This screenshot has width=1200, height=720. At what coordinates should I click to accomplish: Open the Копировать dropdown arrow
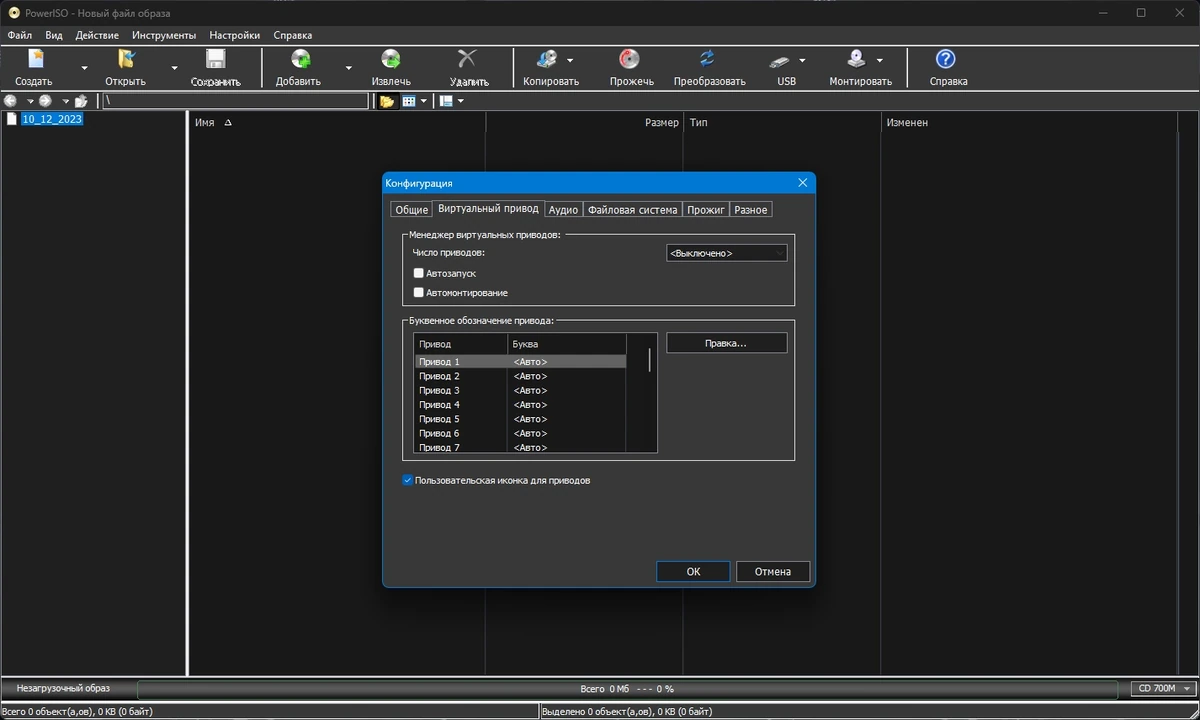pos(570,60)
